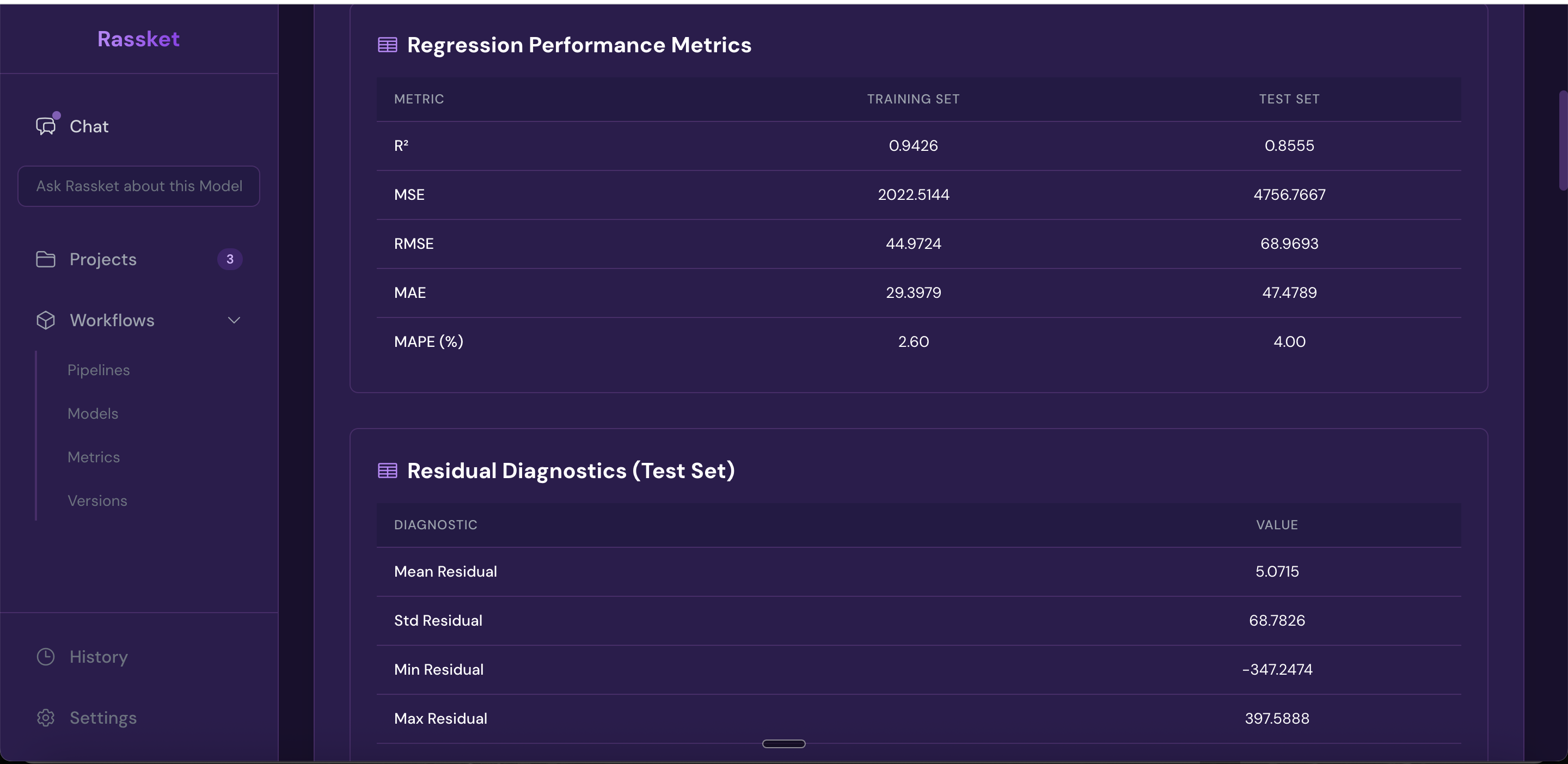Viewport: 1568px width, 764px height.
Task: Click the History clock icon
Action: [46, 656]
